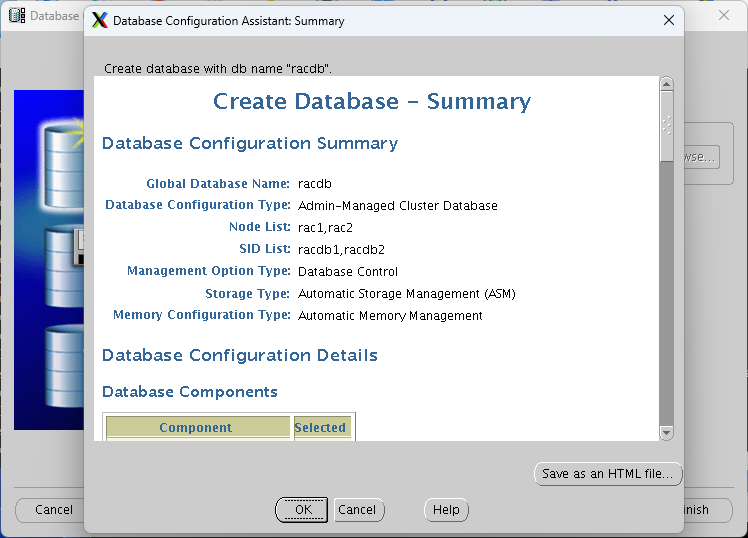Click the Memory Configuration Type label
This screenshot has height=538, width=748.
tap(202, 315)
